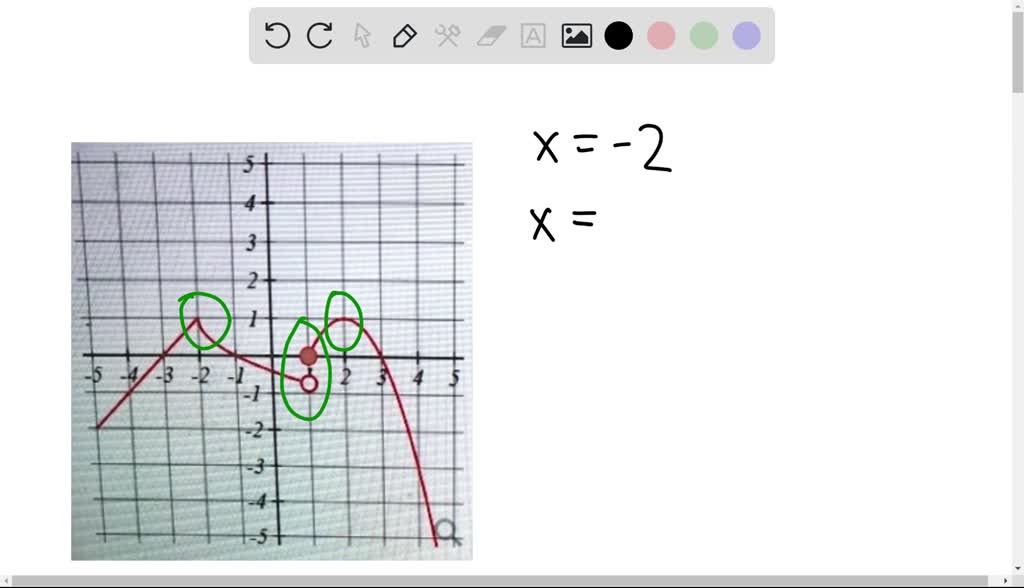Select the eraser tool
The width and height of the screenshot is (1024, 588).
coord(491,36)
